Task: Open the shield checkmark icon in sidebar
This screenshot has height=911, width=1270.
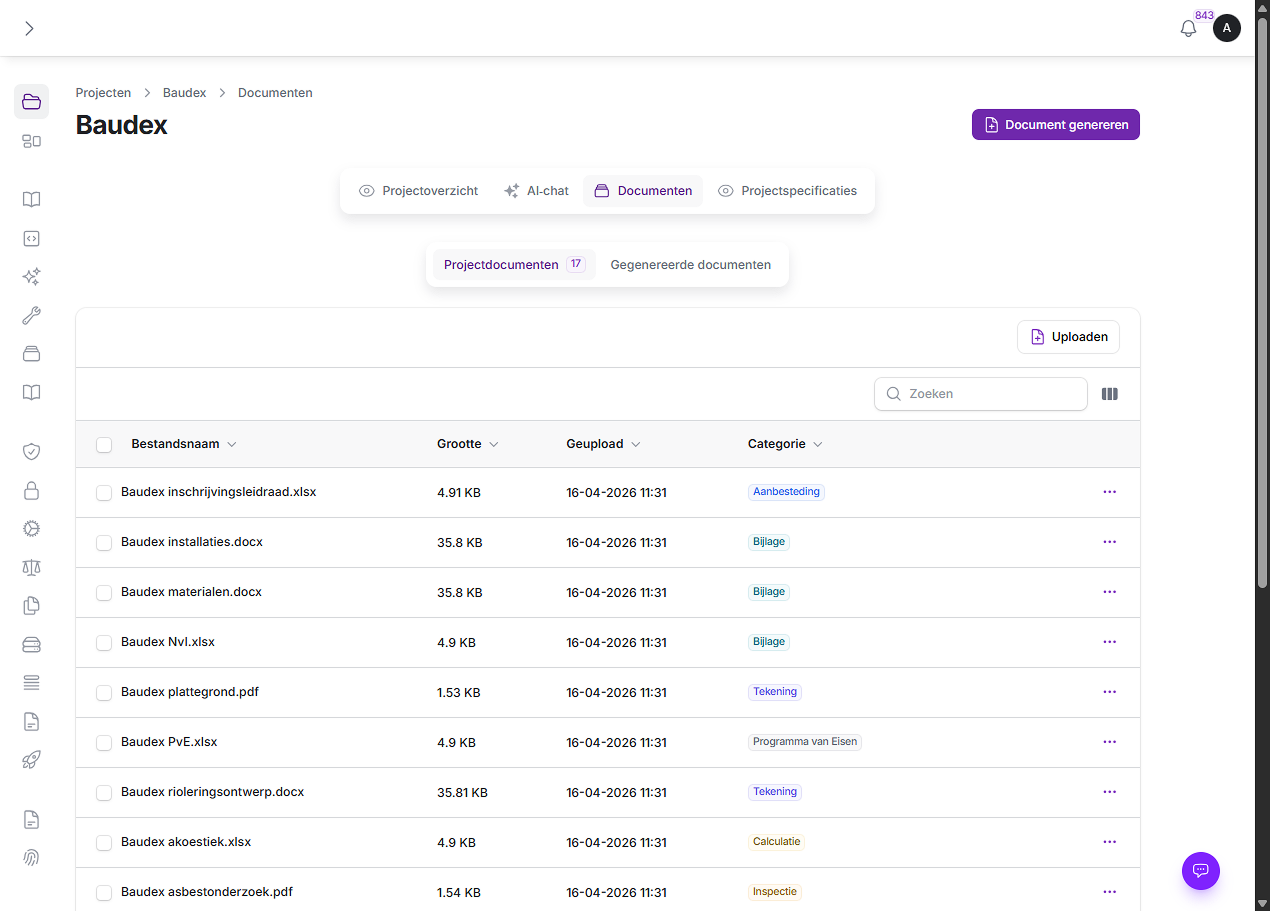Action: pyautogui.click(x=31, y=451)
